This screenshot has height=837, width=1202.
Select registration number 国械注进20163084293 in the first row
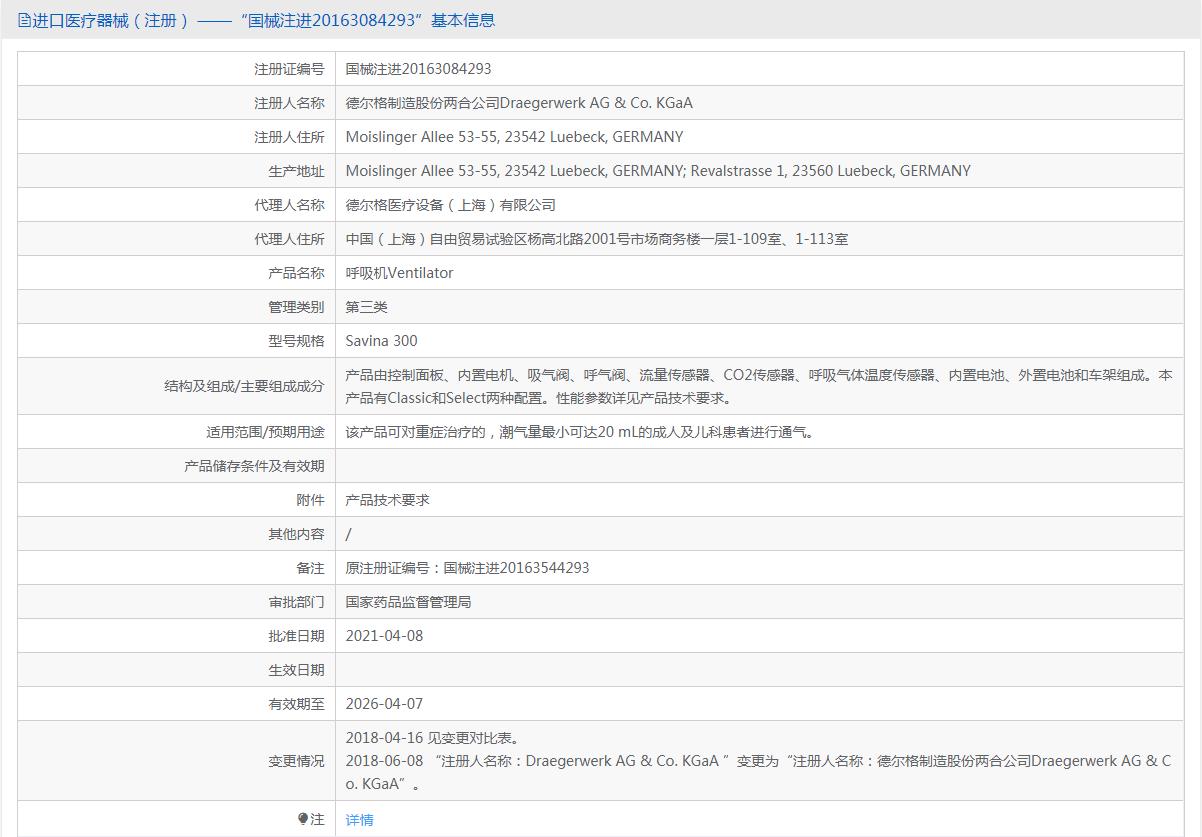tap(419, 69)
